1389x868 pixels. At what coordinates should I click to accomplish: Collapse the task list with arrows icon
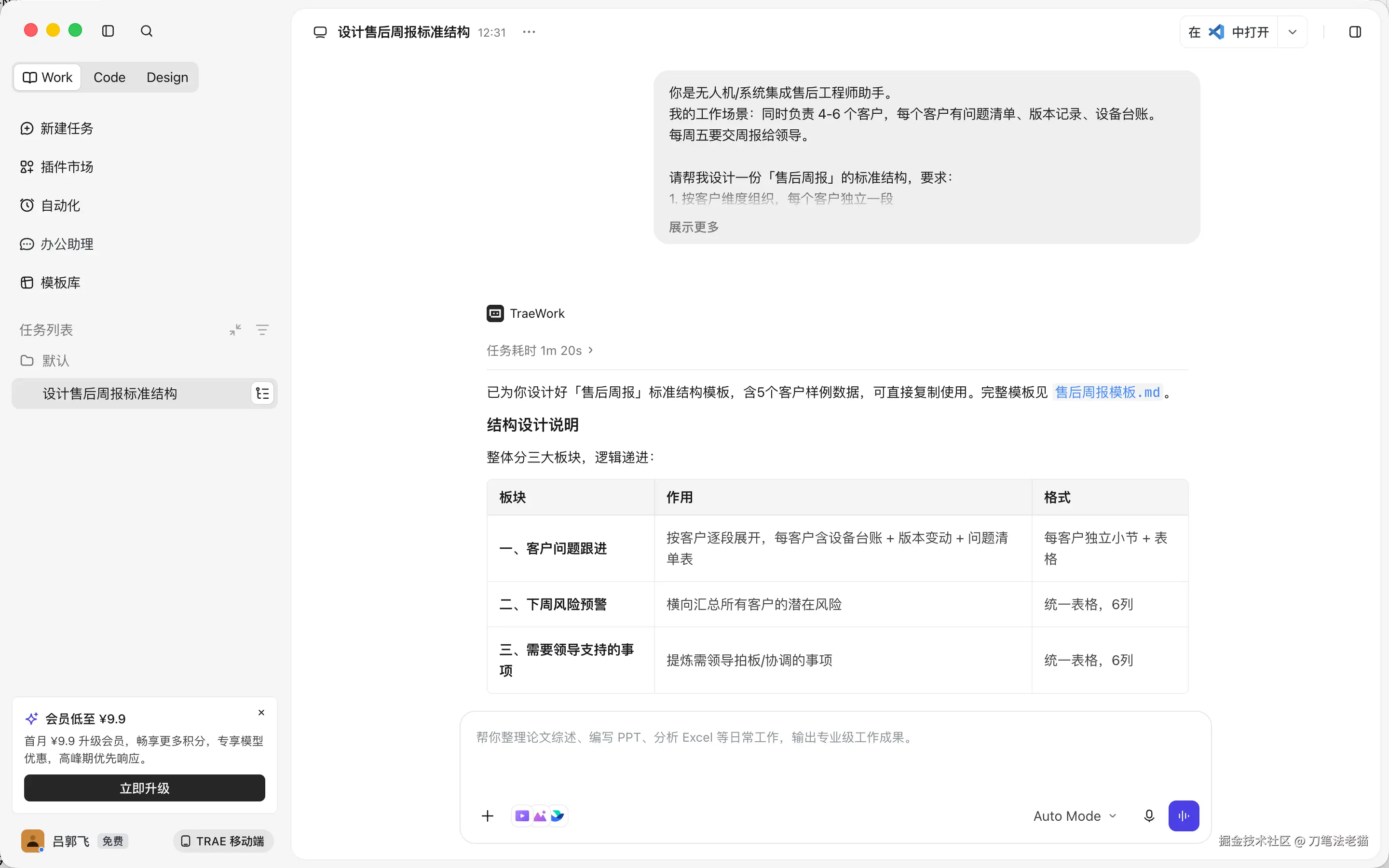point(235,329)
